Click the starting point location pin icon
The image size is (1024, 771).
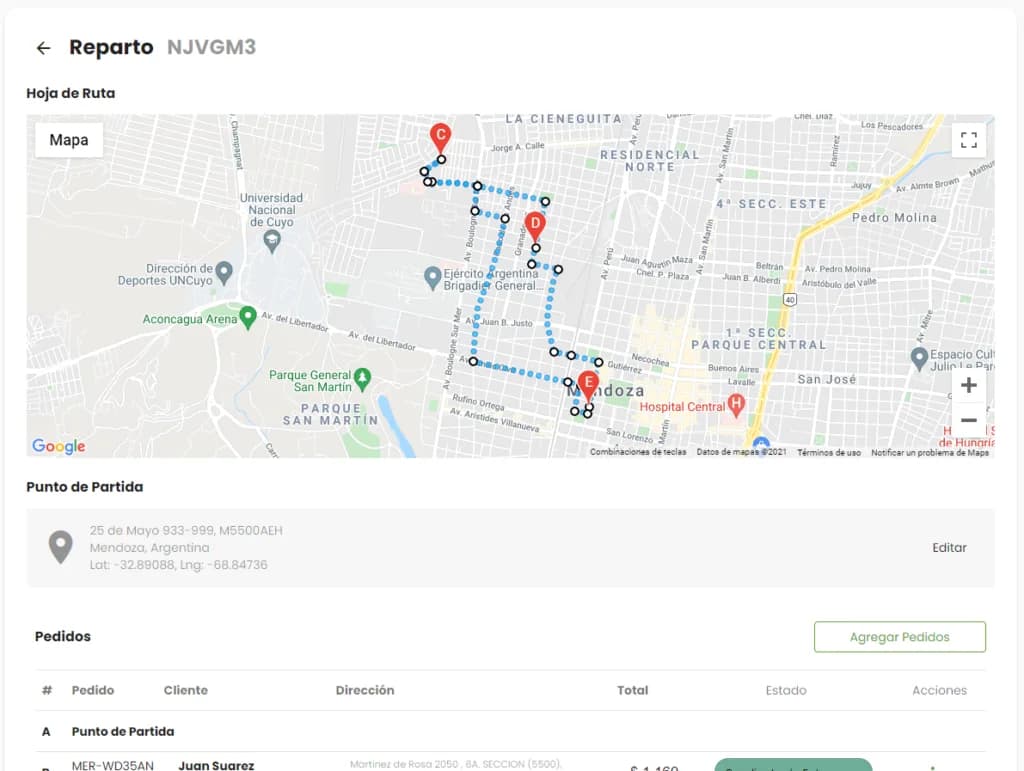pos(61,547)
